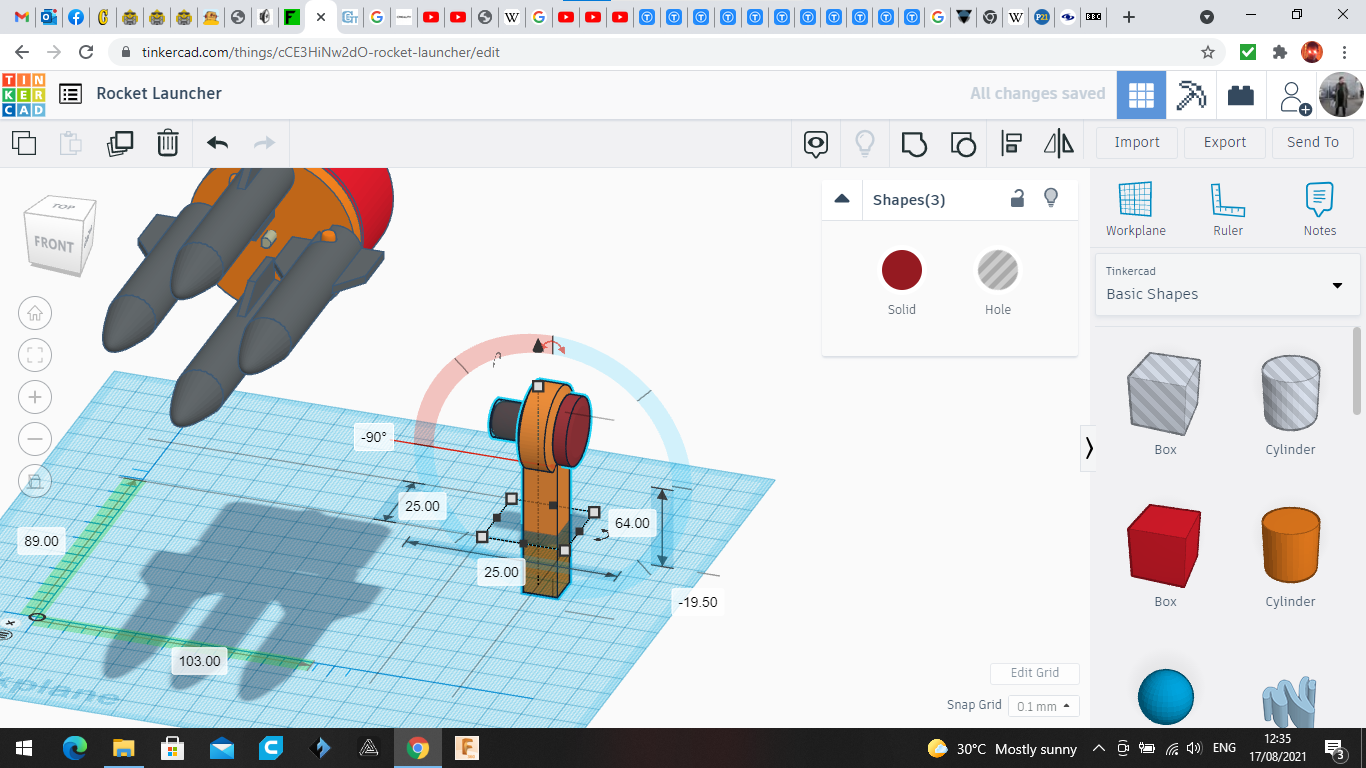Screen dimensions: 1366x768
Task: Collapse the Shapes(3) inspector panel
Action: point(842,199)
